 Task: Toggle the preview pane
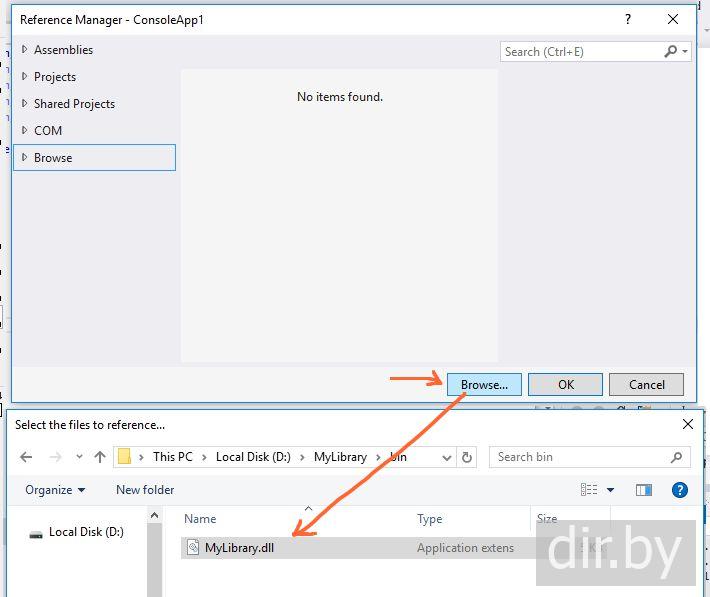coord(643,490)
